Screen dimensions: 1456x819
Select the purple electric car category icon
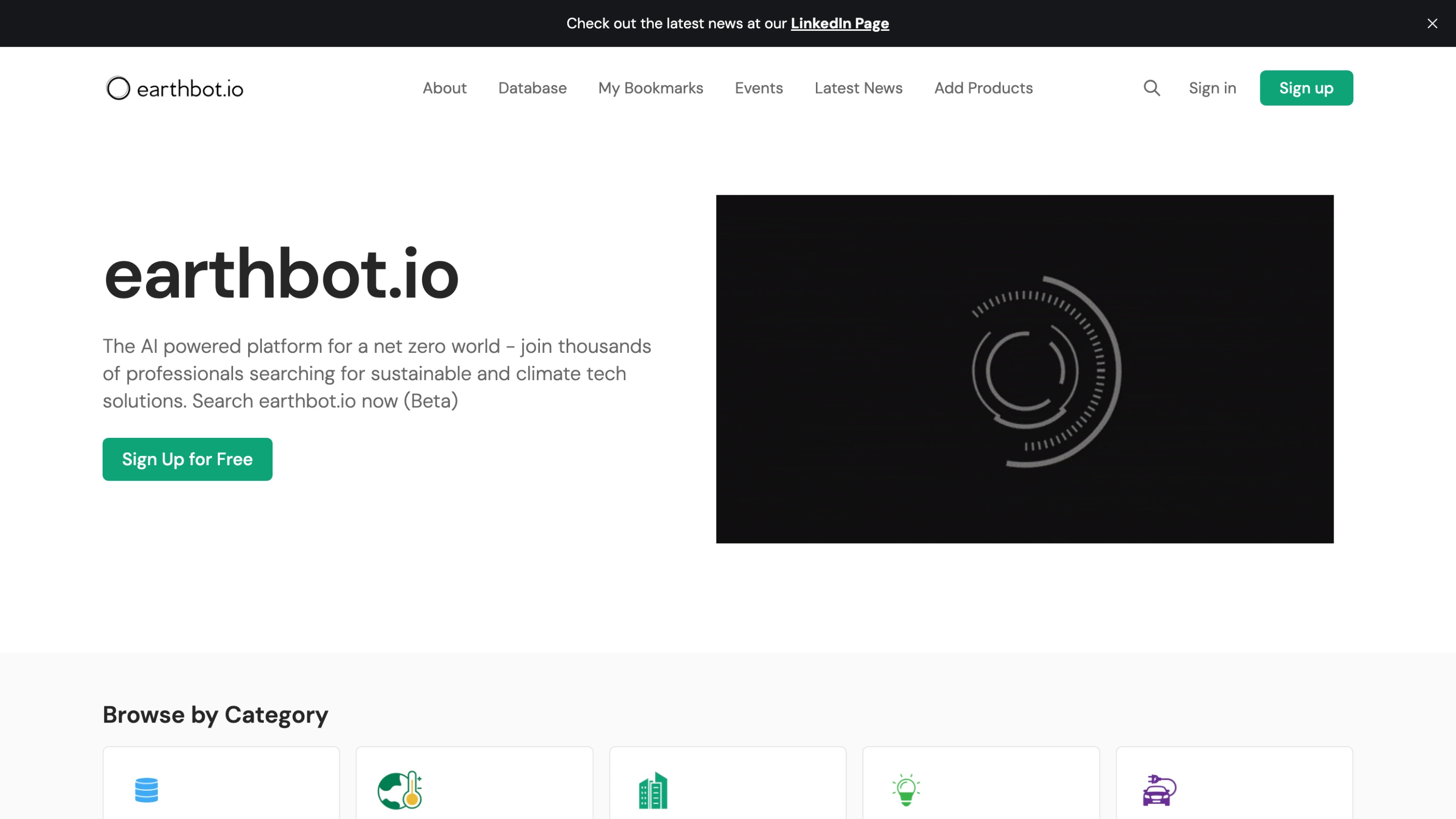tap(1159, 790)
